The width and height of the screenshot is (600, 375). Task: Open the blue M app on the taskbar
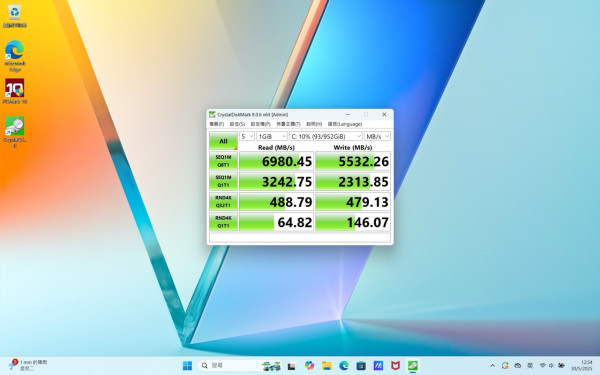coord(378,365)
